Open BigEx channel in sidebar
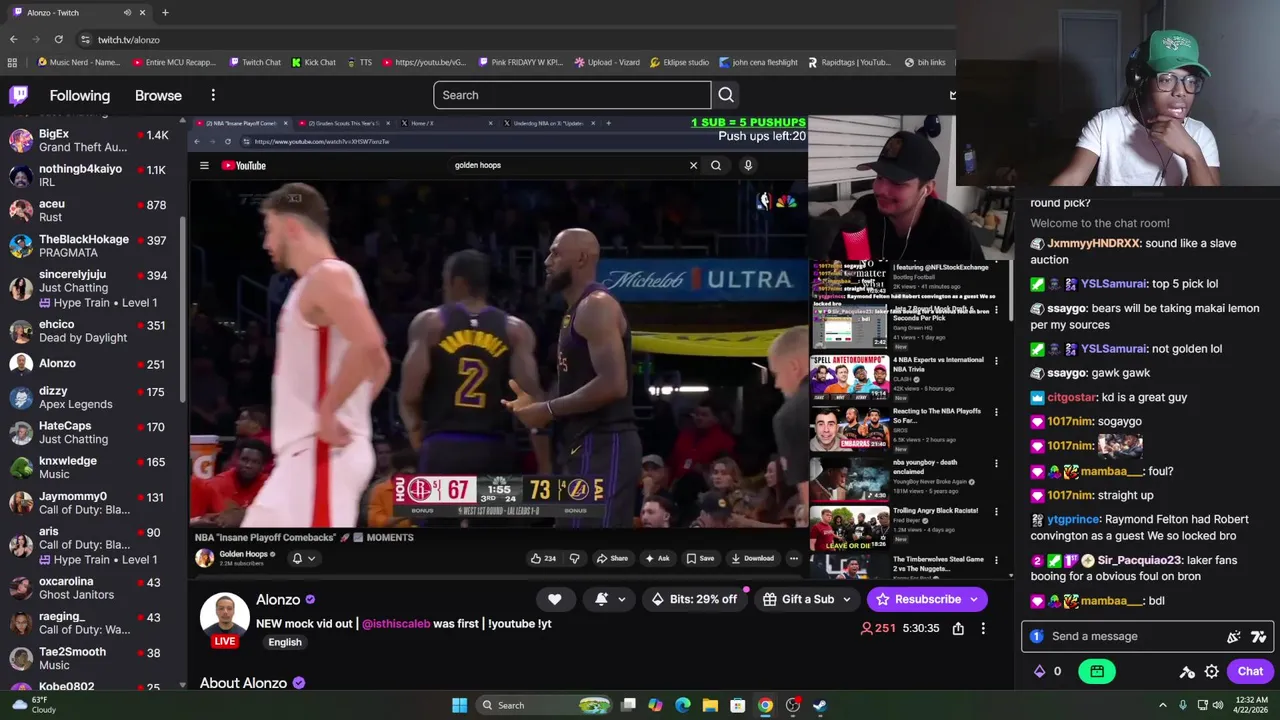The width and height of the screenshot is (1280, 720). [90, 140]
